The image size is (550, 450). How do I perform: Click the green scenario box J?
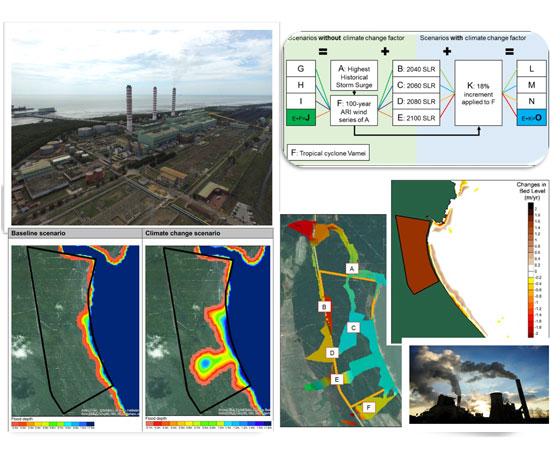pos(301,117)
